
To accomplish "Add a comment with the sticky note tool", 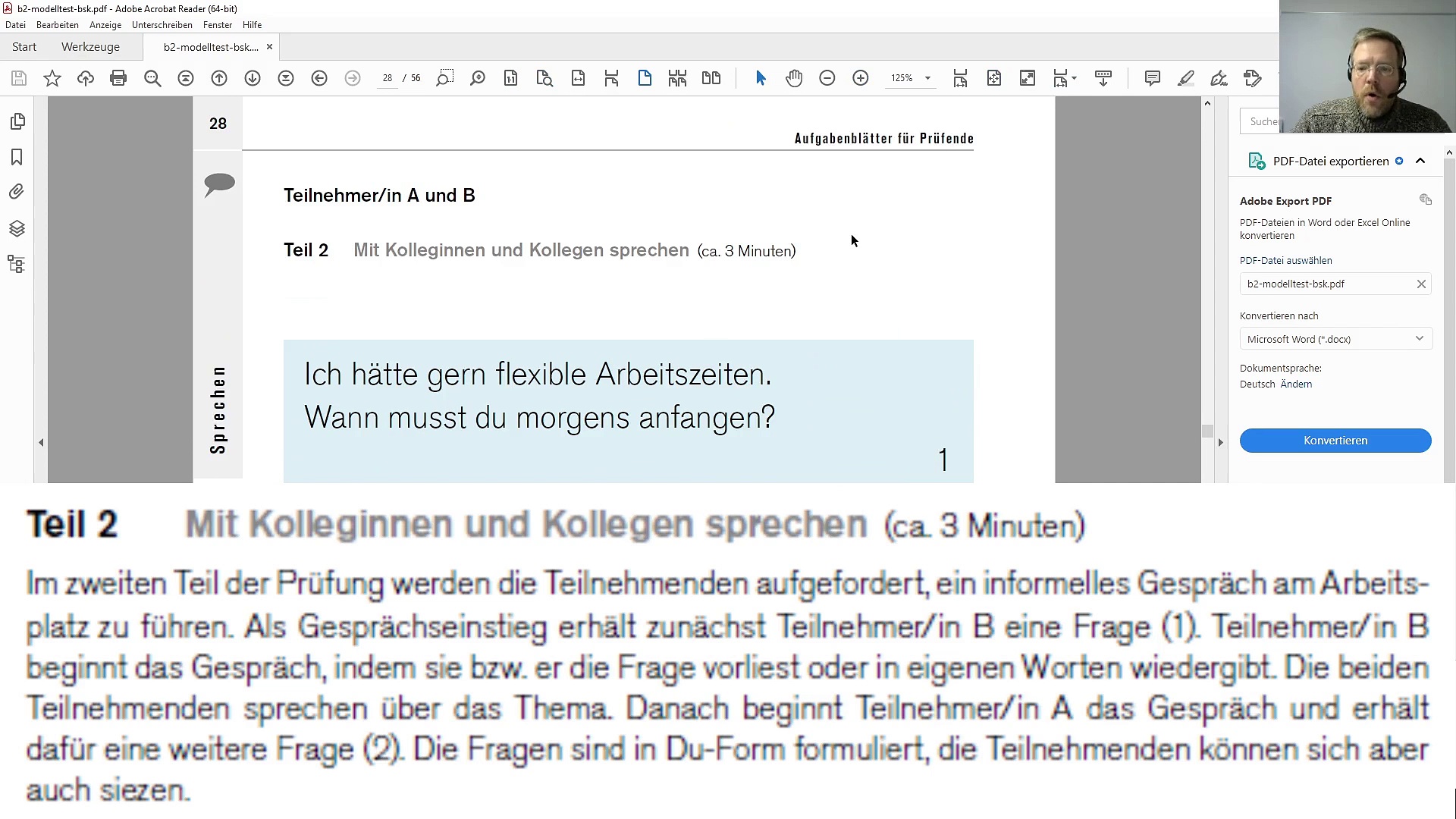I will [x=1152, y=78].
